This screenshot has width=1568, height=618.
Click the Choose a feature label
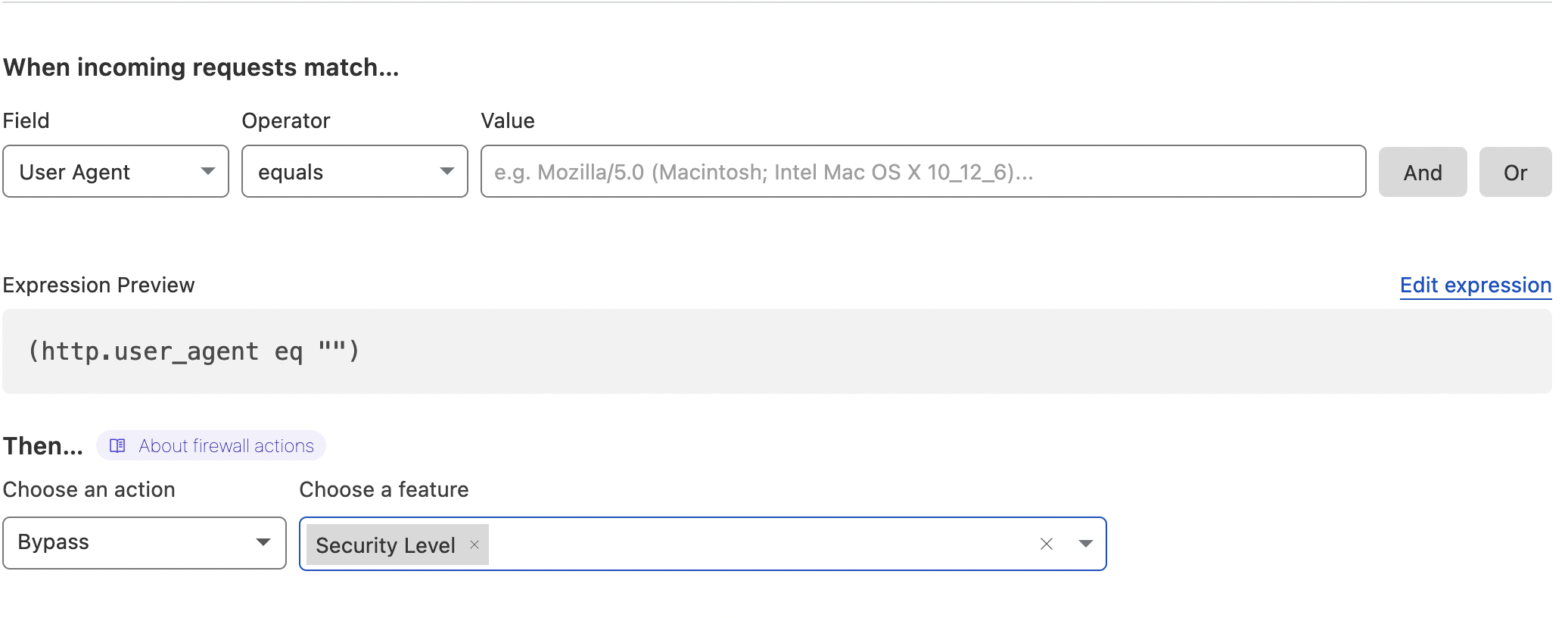384,490
